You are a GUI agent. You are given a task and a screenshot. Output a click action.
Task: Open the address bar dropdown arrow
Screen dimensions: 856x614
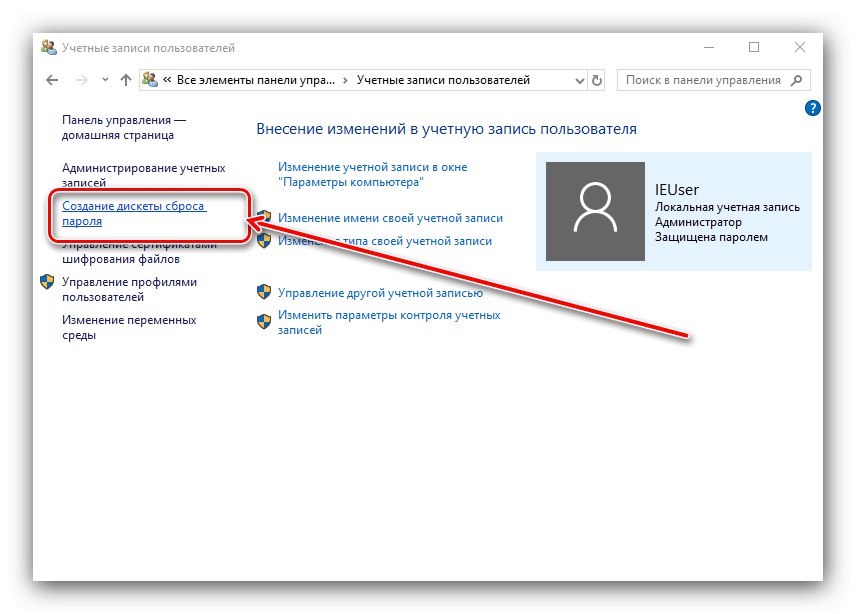tap(578, 80)
